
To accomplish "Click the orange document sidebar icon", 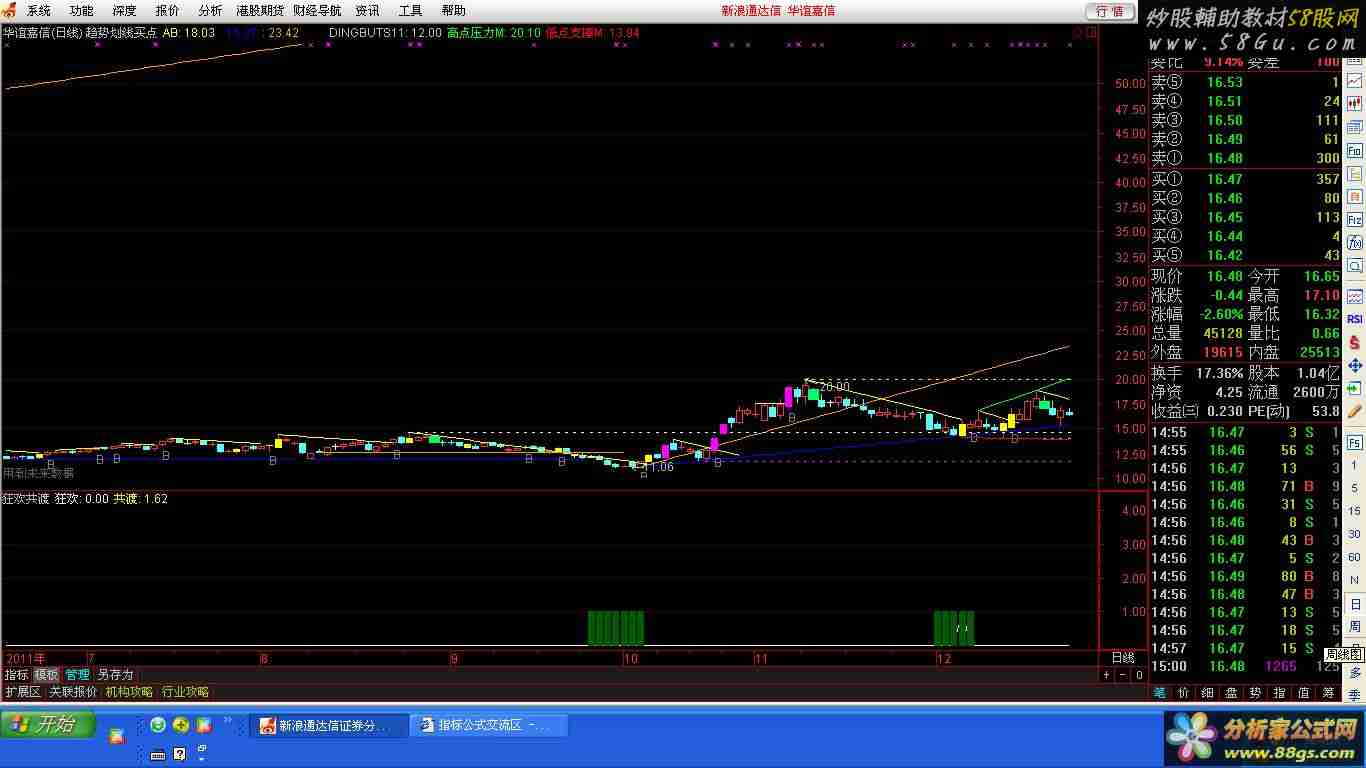I will click(x=1355, y=197).
